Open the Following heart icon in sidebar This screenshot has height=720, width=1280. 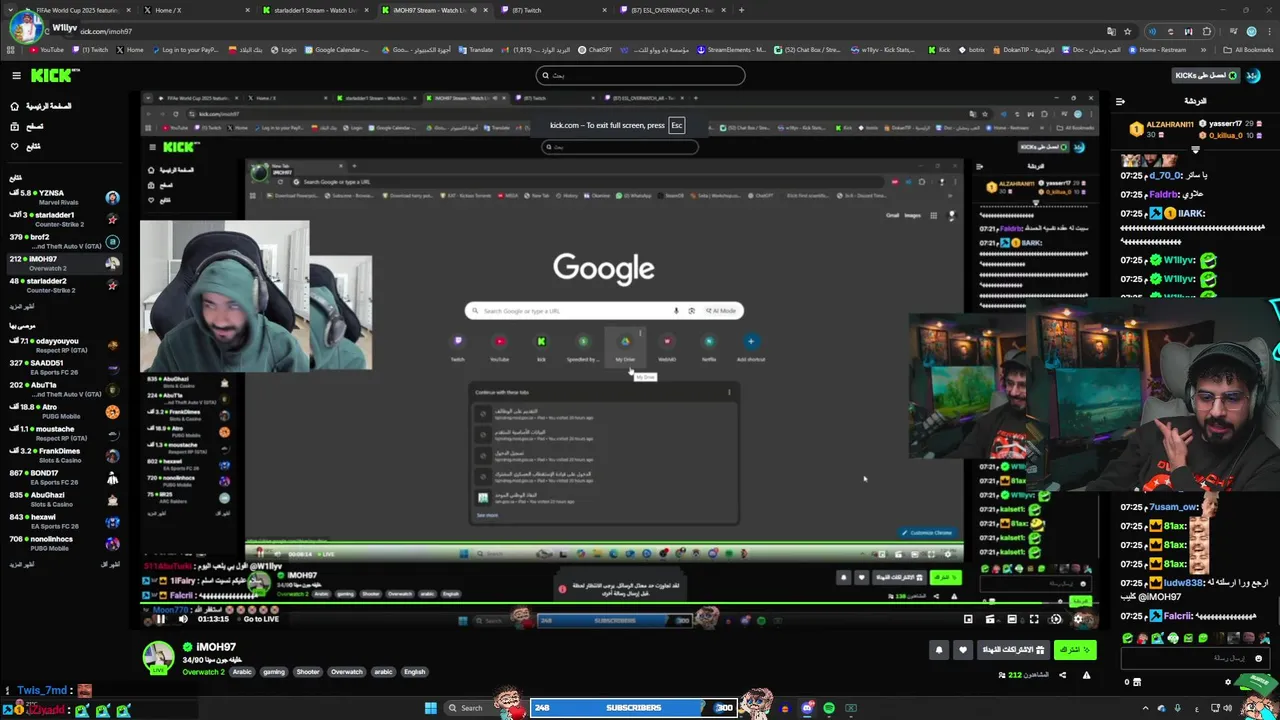(x=14, y=146)
